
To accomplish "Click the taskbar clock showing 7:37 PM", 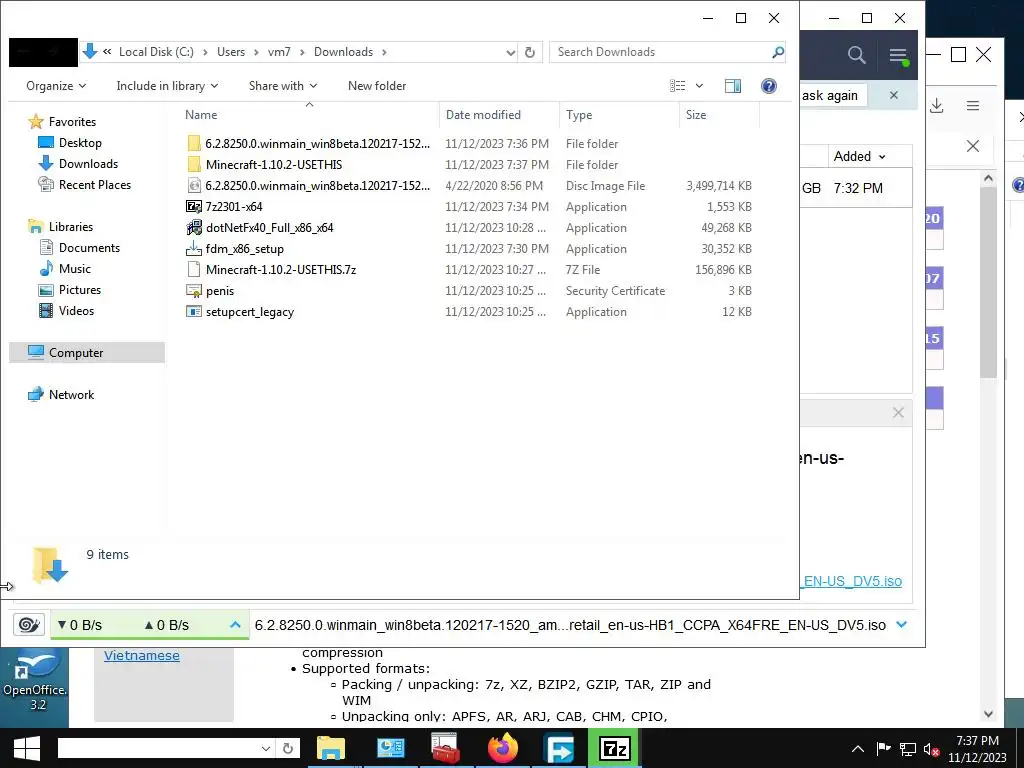I will tap(977, 749).
